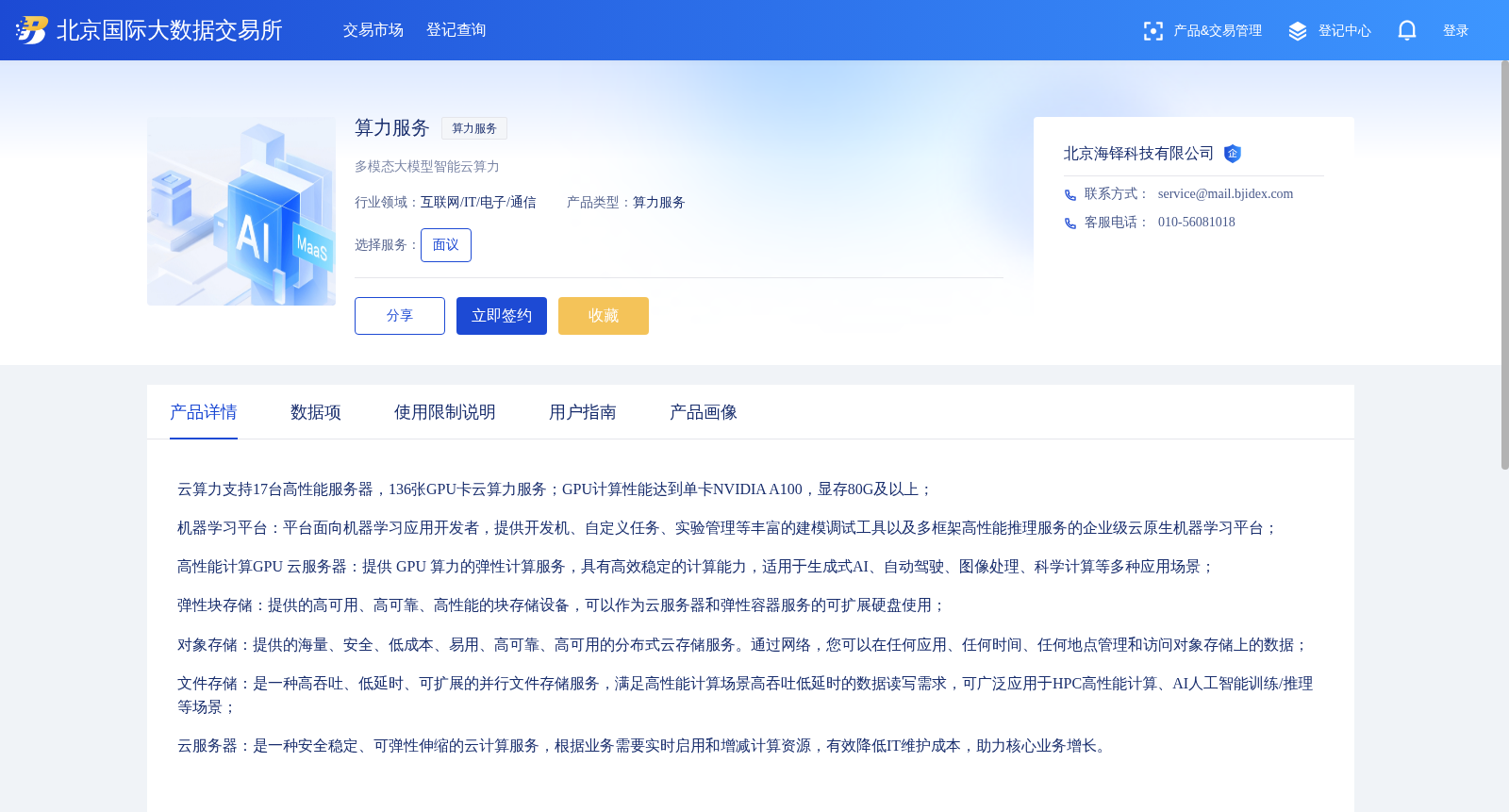Click the 互联网/IT/电子/通信 industry value

coord(478,203)
